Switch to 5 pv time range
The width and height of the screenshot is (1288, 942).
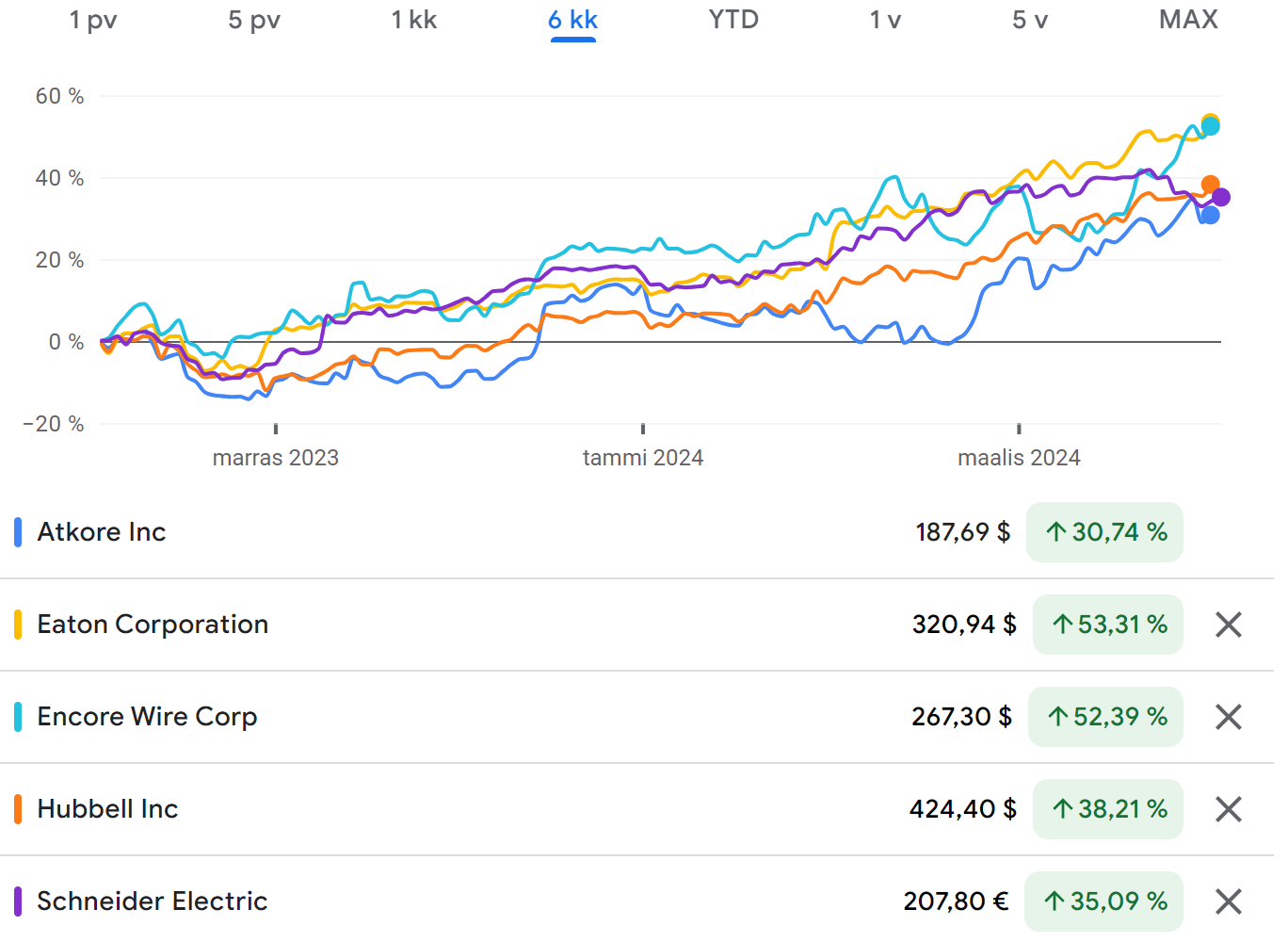(254, 20)
